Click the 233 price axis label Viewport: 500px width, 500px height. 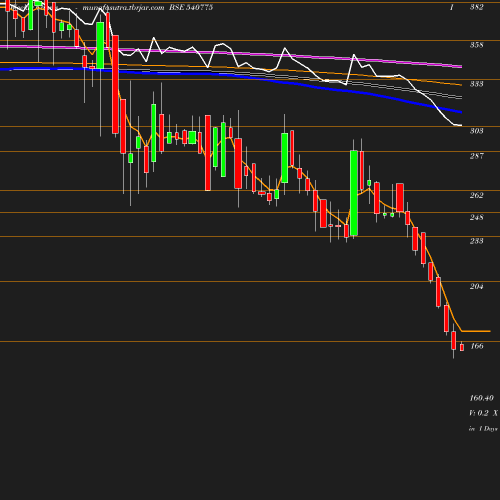click(476, 241)
